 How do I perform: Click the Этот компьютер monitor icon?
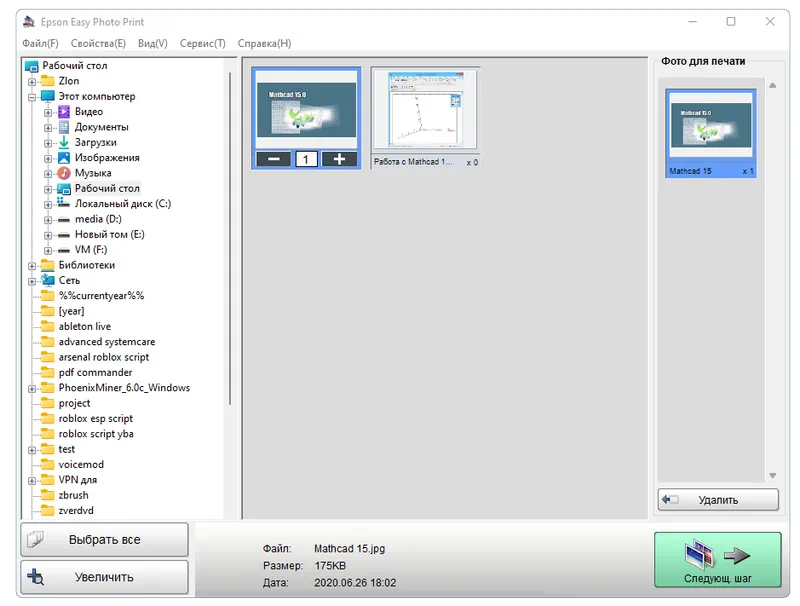[47, 96]
